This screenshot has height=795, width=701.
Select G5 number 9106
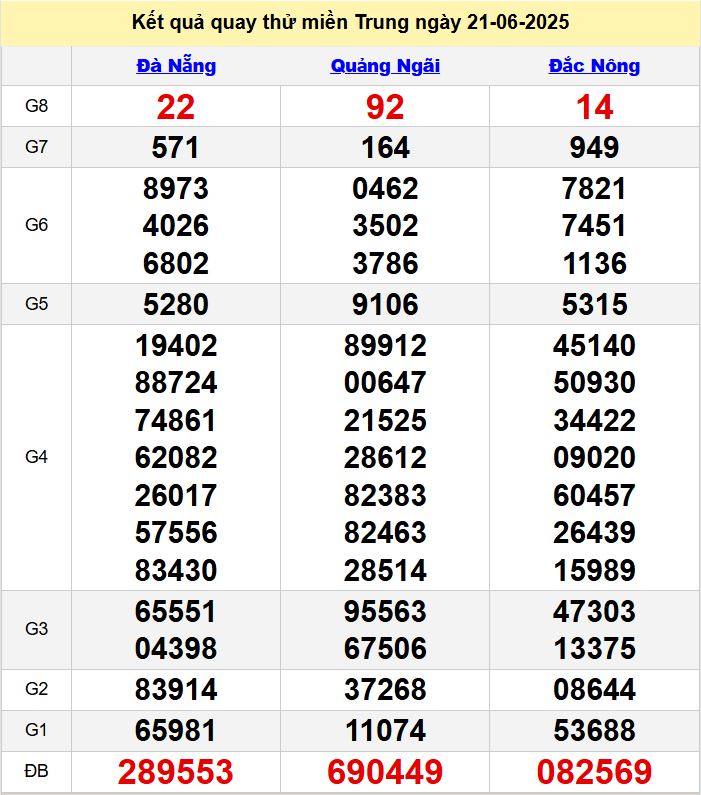click(x=385, y=305)
